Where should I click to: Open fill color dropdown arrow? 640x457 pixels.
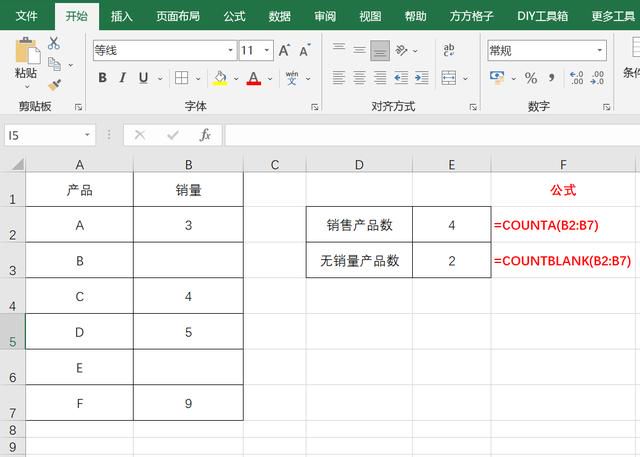point(236,78)
